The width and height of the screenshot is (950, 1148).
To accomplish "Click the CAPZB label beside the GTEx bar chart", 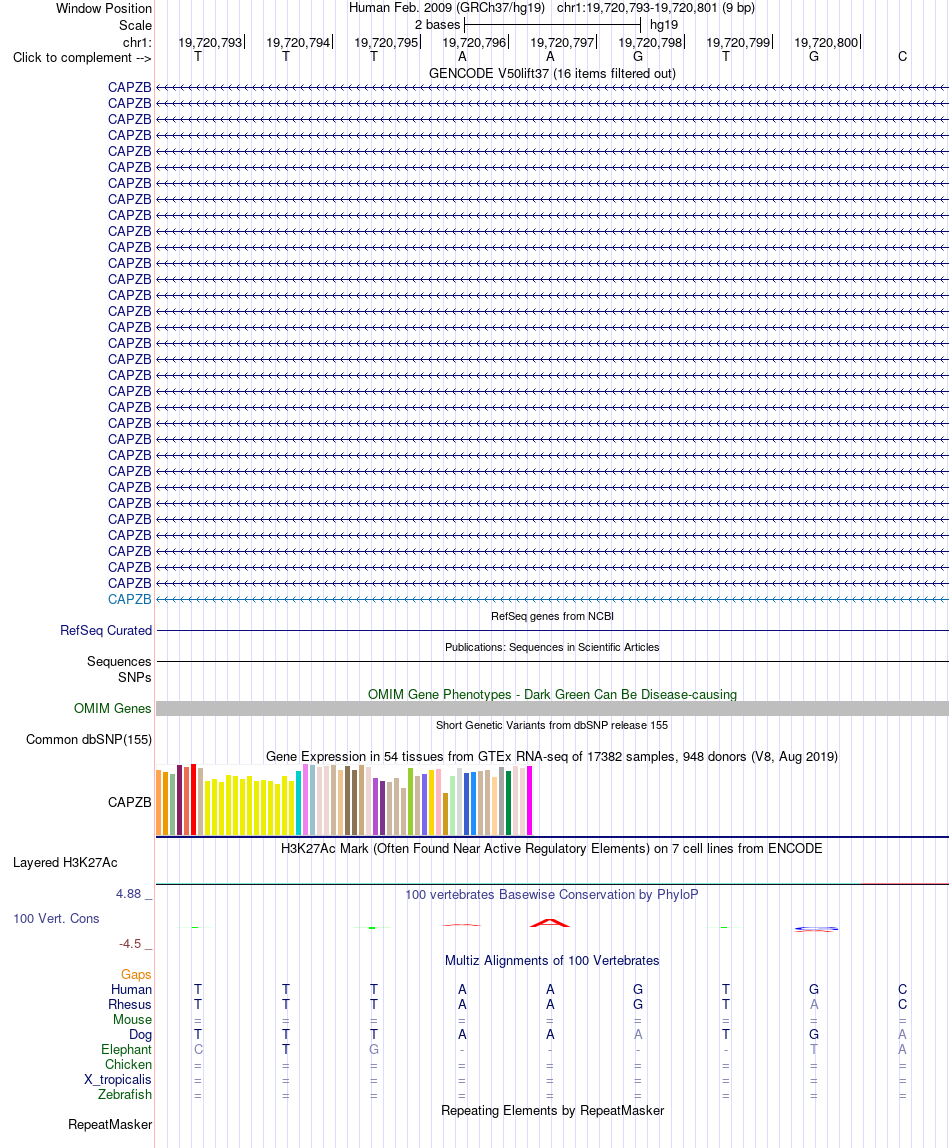I will point(130,802).
